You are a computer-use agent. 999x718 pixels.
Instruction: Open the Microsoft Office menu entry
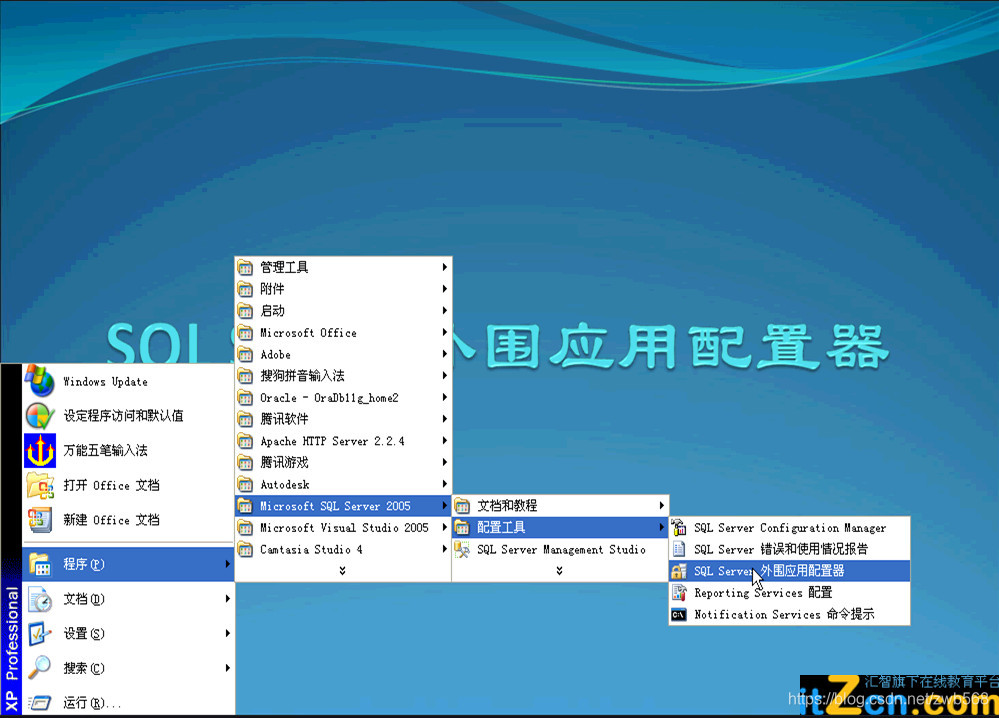343,333
